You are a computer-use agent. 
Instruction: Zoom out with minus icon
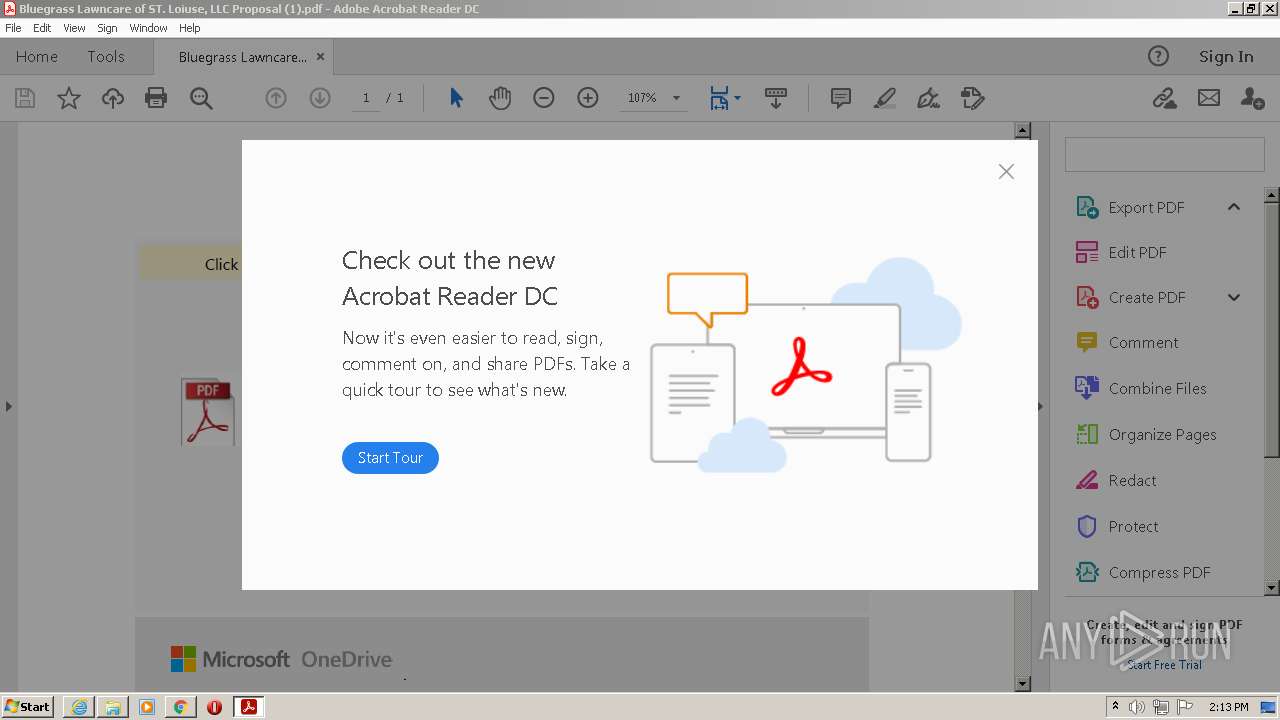click(544, 98)
